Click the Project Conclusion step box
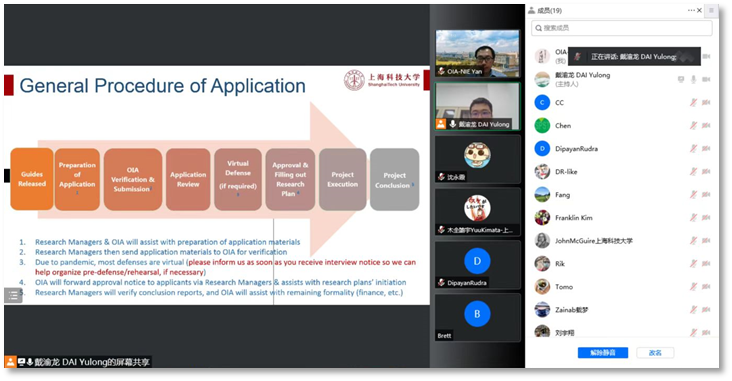 click(x=394, y=179)
